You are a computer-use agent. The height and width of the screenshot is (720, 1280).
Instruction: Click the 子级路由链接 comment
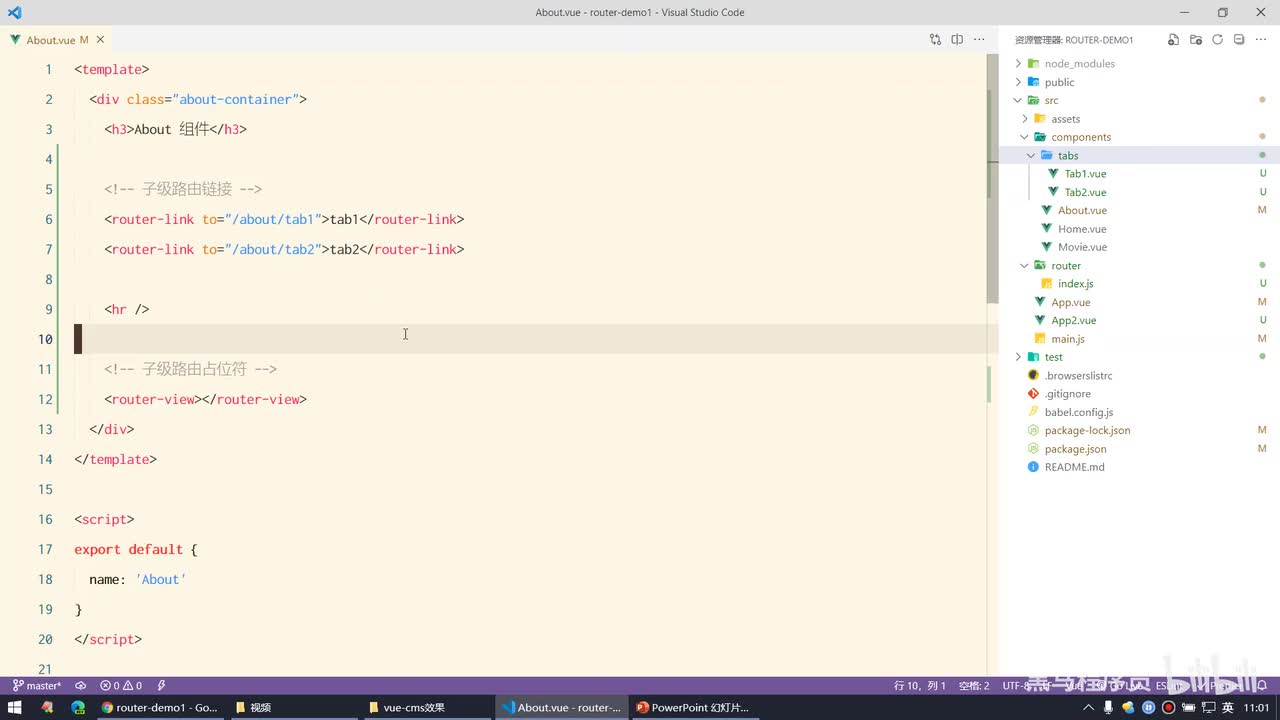coord(183,189)
